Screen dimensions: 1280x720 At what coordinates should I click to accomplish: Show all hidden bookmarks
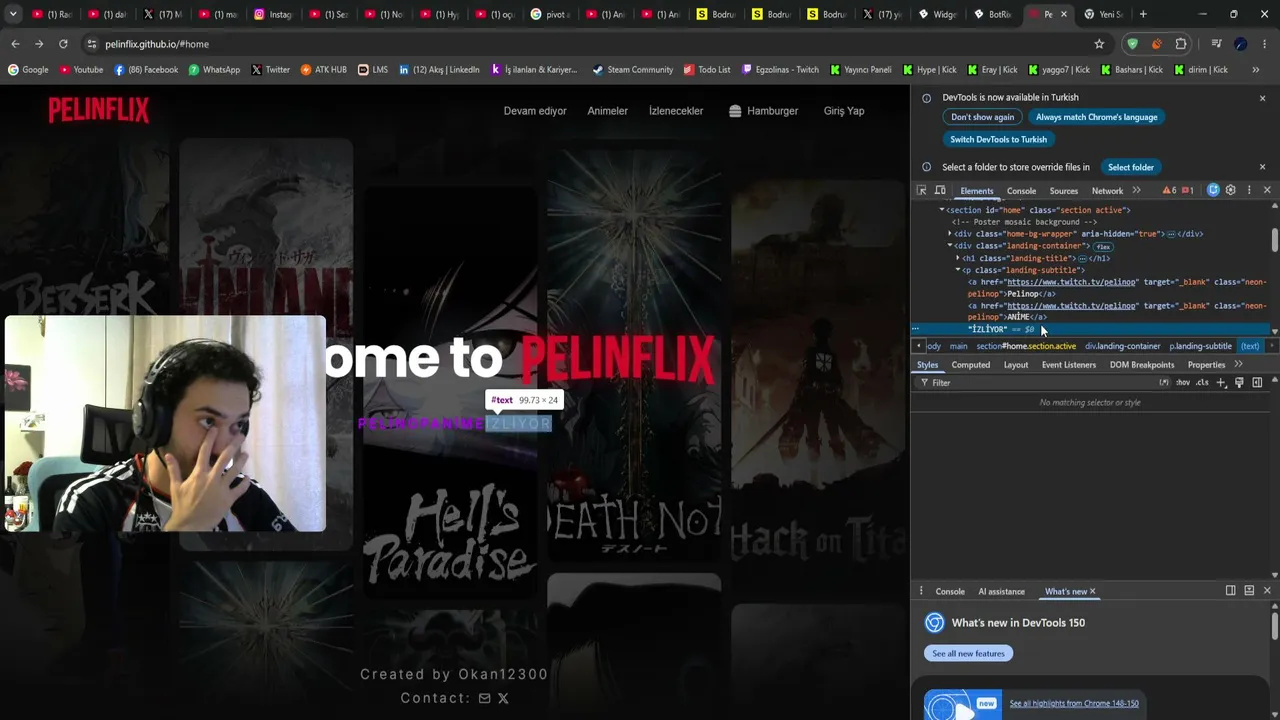click(1254, 70)
